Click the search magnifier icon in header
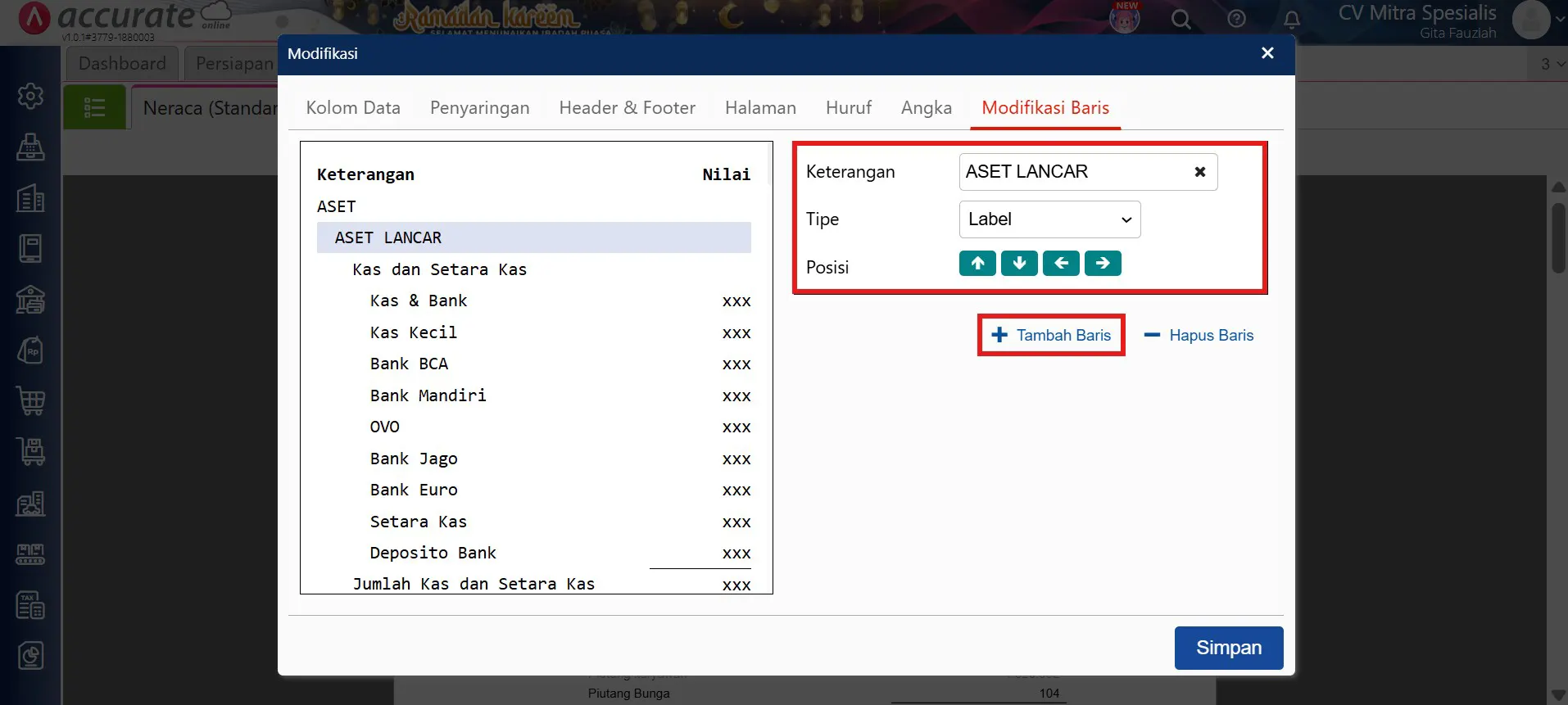Image resolution: width=1568 pixels, height=705 pixels. [x=1181, y=19]
